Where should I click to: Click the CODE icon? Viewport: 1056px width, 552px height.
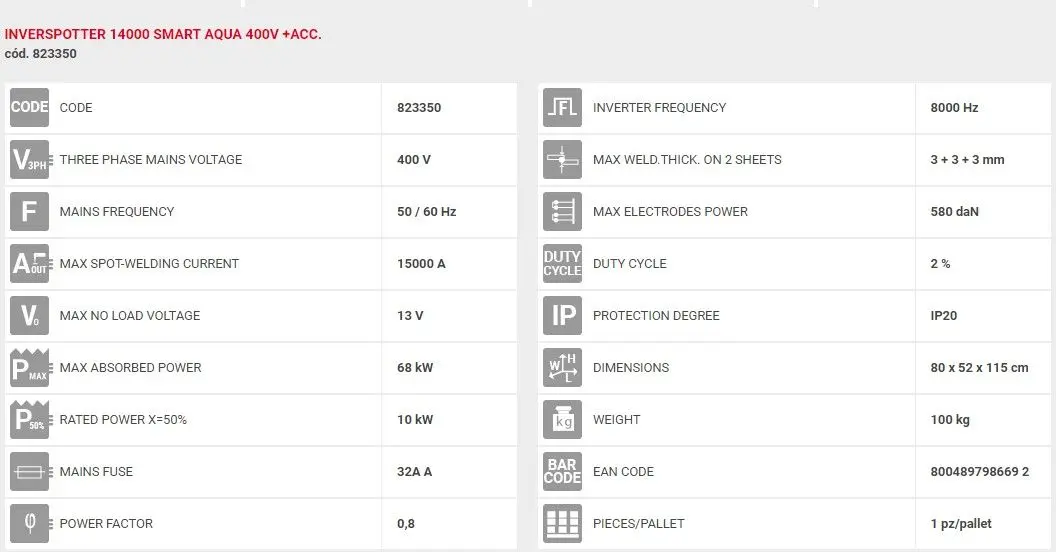pyautogui.click(x=29, y=108)
